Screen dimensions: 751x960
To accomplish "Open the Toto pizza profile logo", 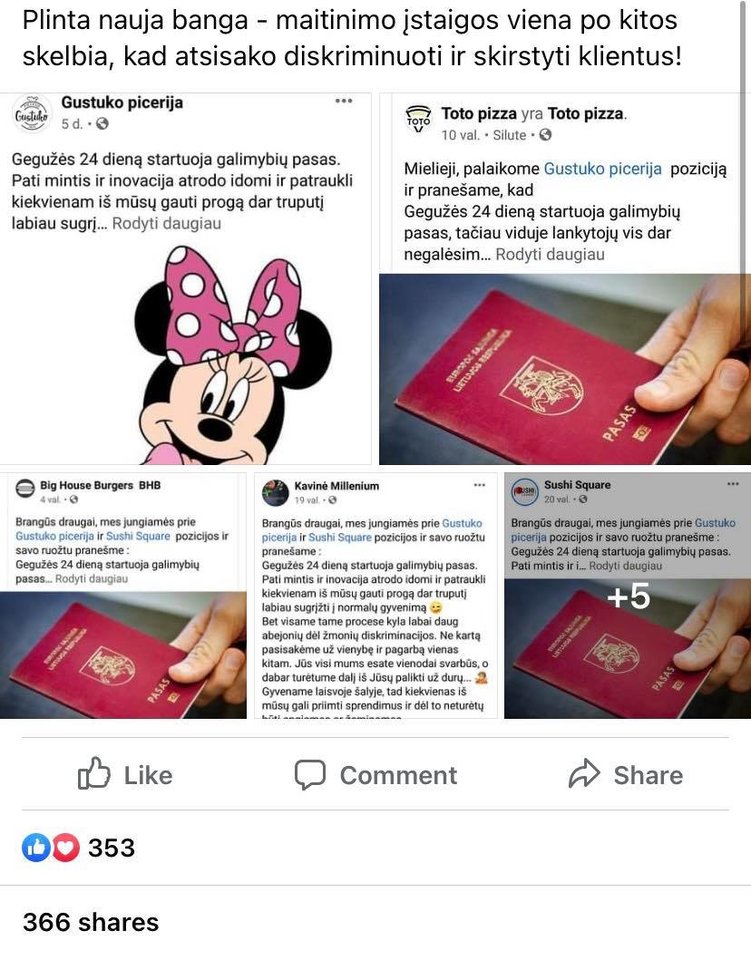I will coord(419,119).
